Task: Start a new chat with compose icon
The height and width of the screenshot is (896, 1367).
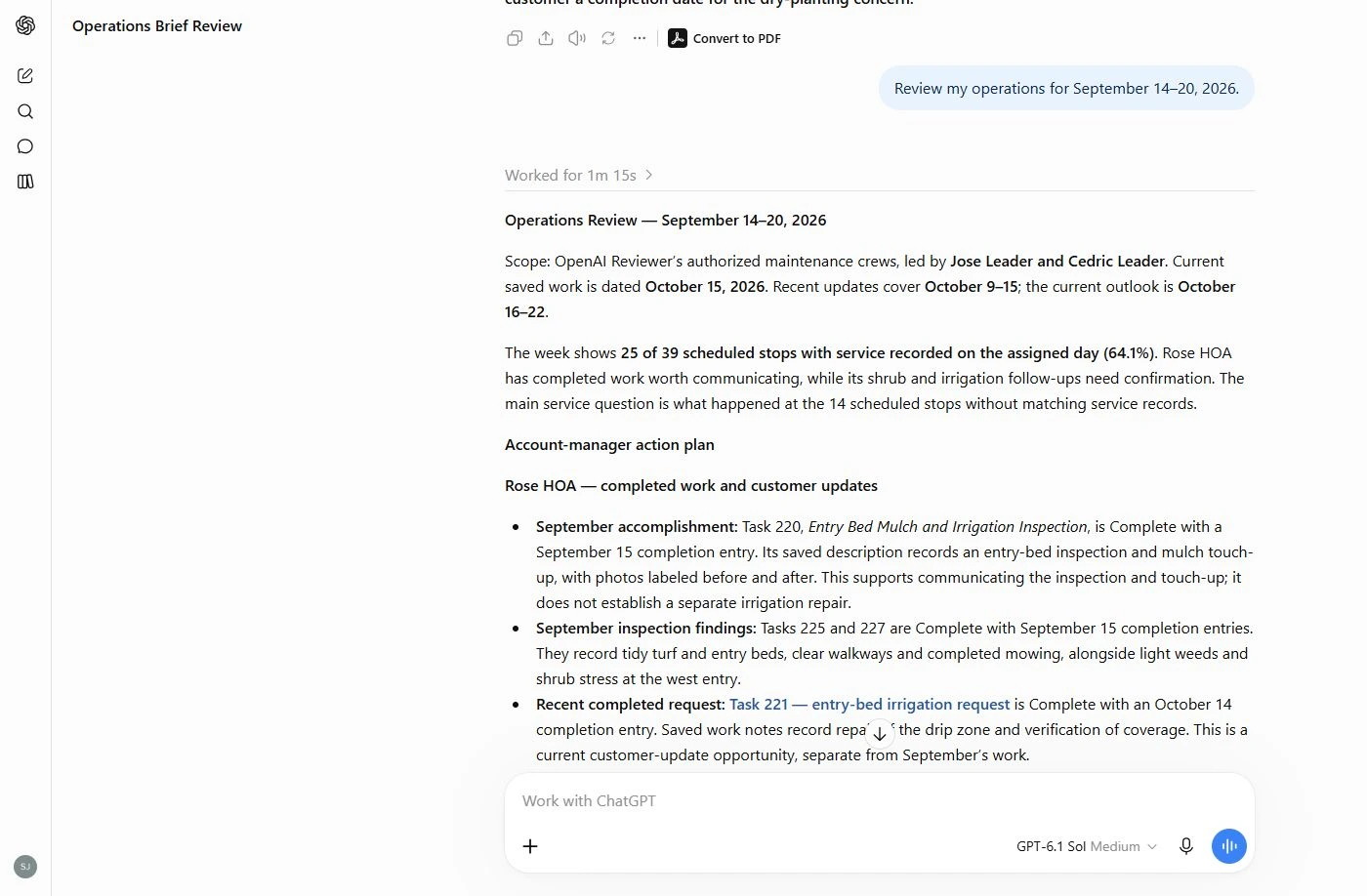Action: tap(25, 75)
